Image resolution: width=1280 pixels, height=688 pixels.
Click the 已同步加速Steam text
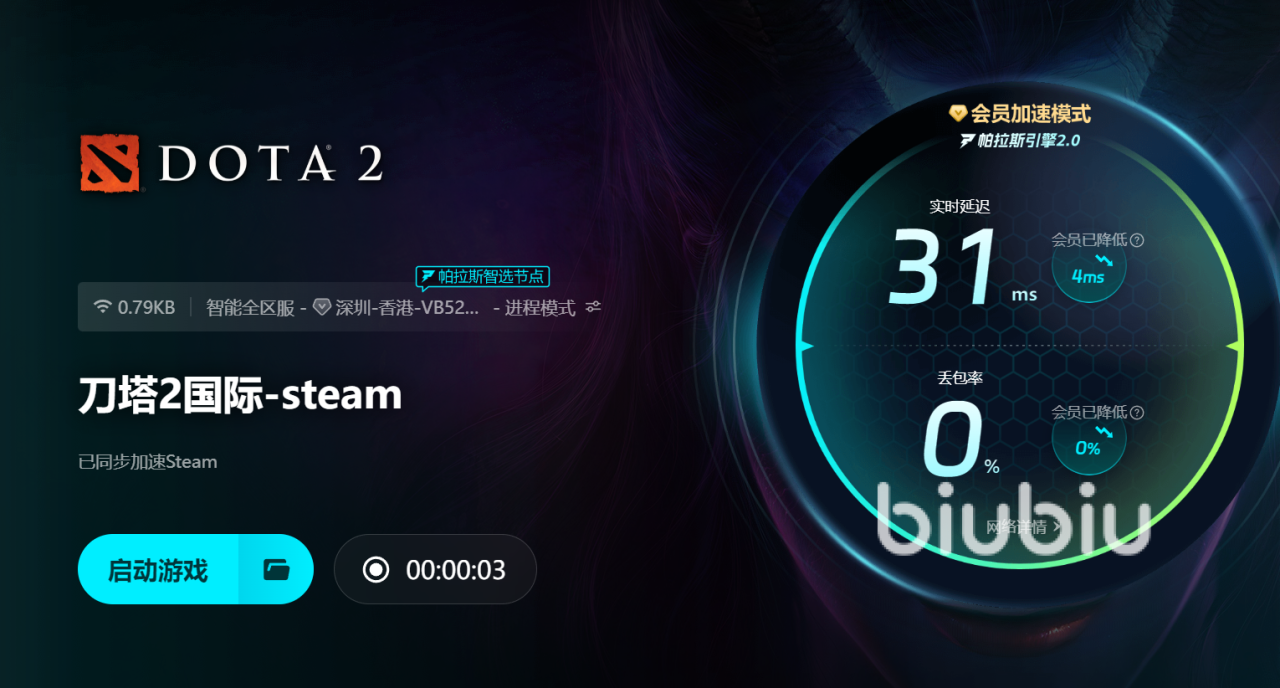pyautogui.click(x=148, y=462)
